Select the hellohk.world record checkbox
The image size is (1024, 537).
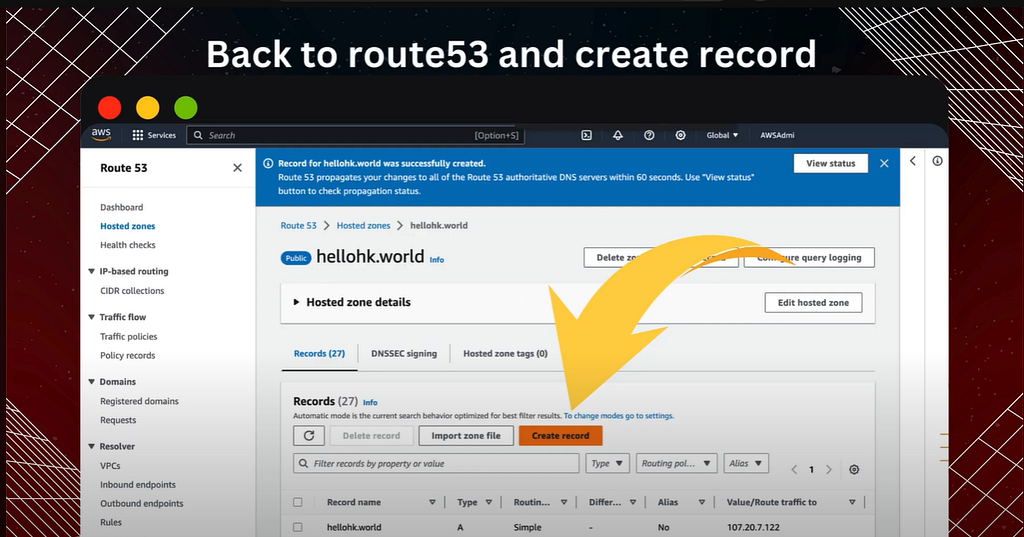[298, 527]
